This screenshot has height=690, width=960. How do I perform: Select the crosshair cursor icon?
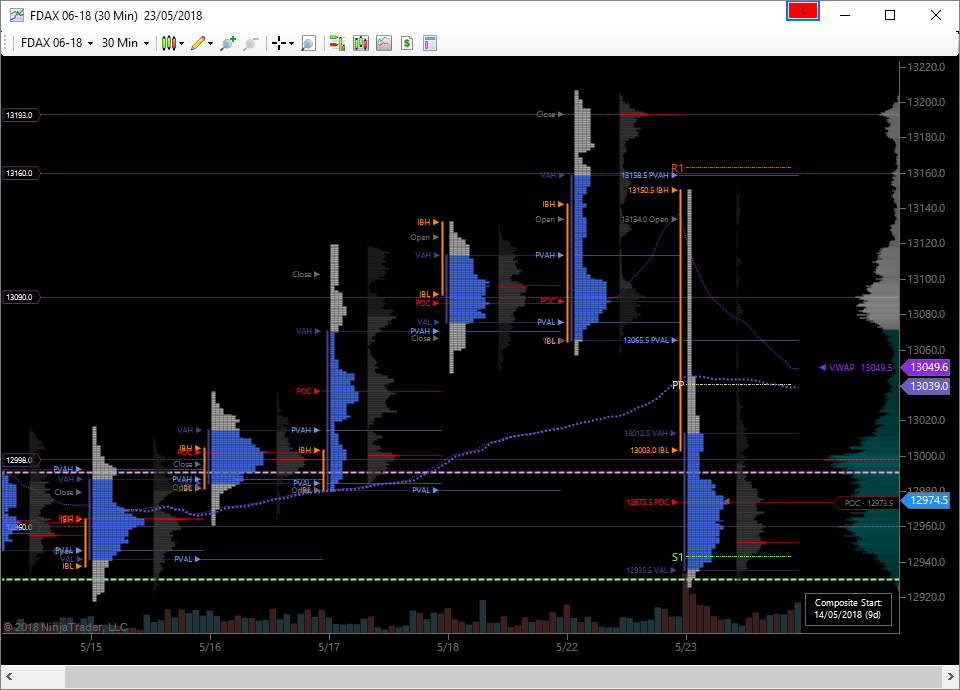pyautogui.click(x=279, y=43)
